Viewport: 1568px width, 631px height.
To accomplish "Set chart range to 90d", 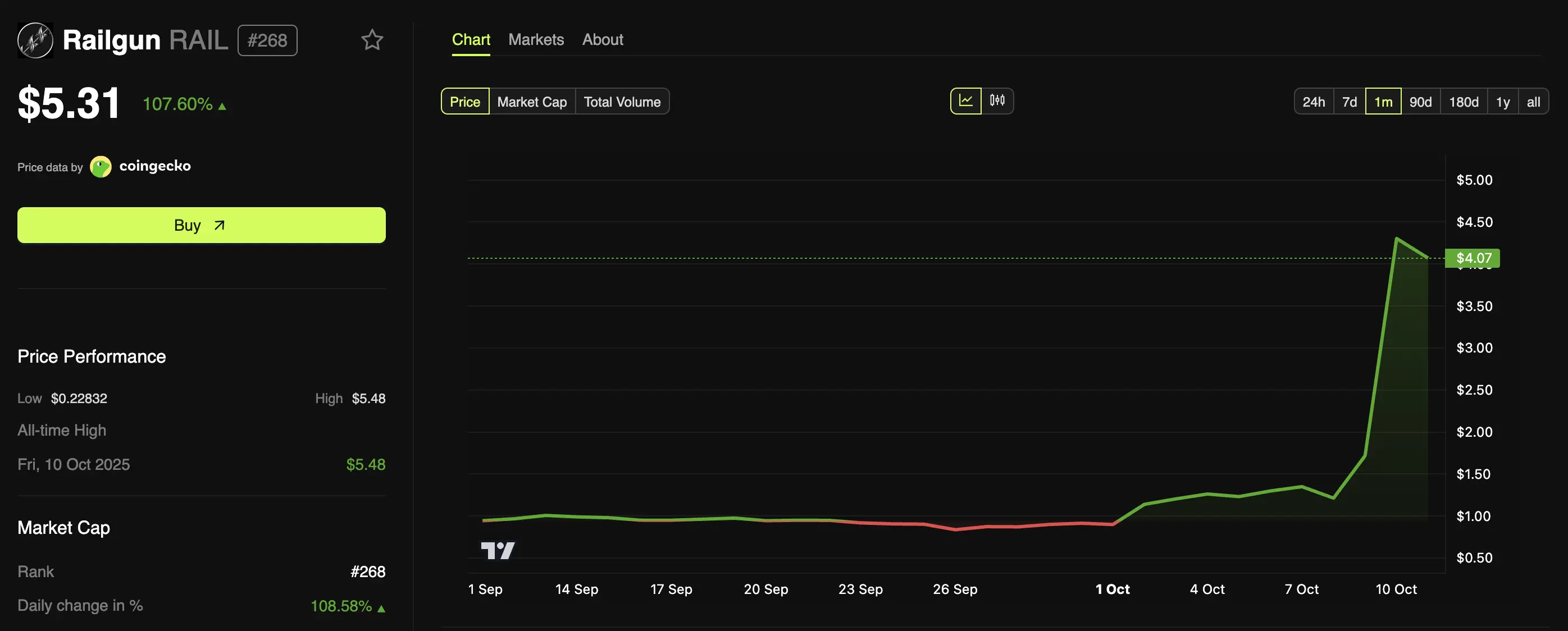I will pos(1420,102).
